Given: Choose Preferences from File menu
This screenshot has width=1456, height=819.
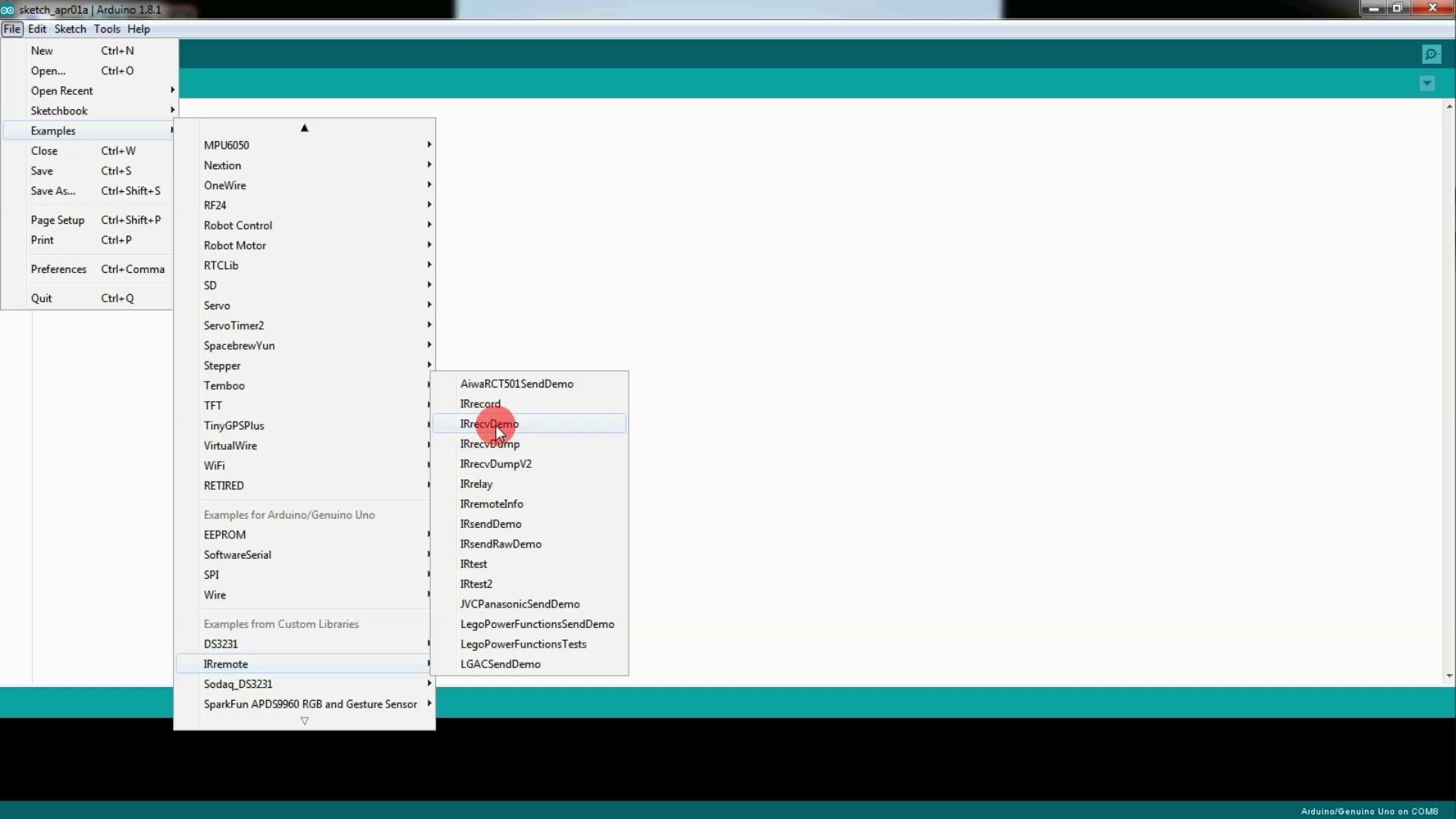Looking at the screenshot, I should click(58, 269).
